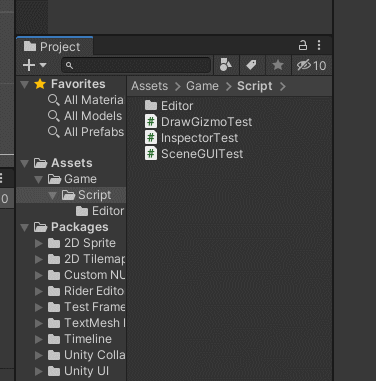Open Search by Type filter icon
Image resolution: width=376 pixels, height=381 pixels.
[226, 65]
